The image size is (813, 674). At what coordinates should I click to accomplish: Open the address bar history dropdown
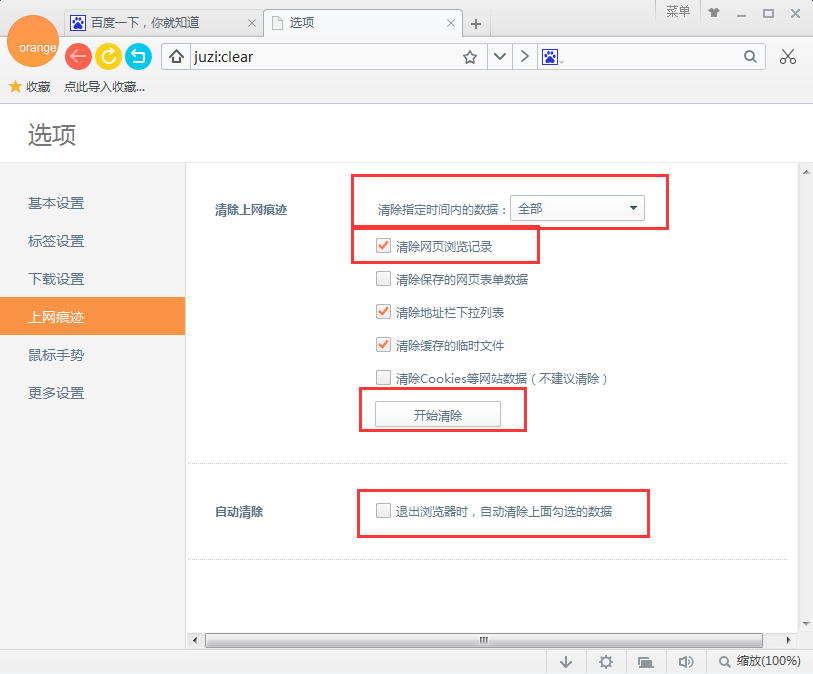pos(499,57)
